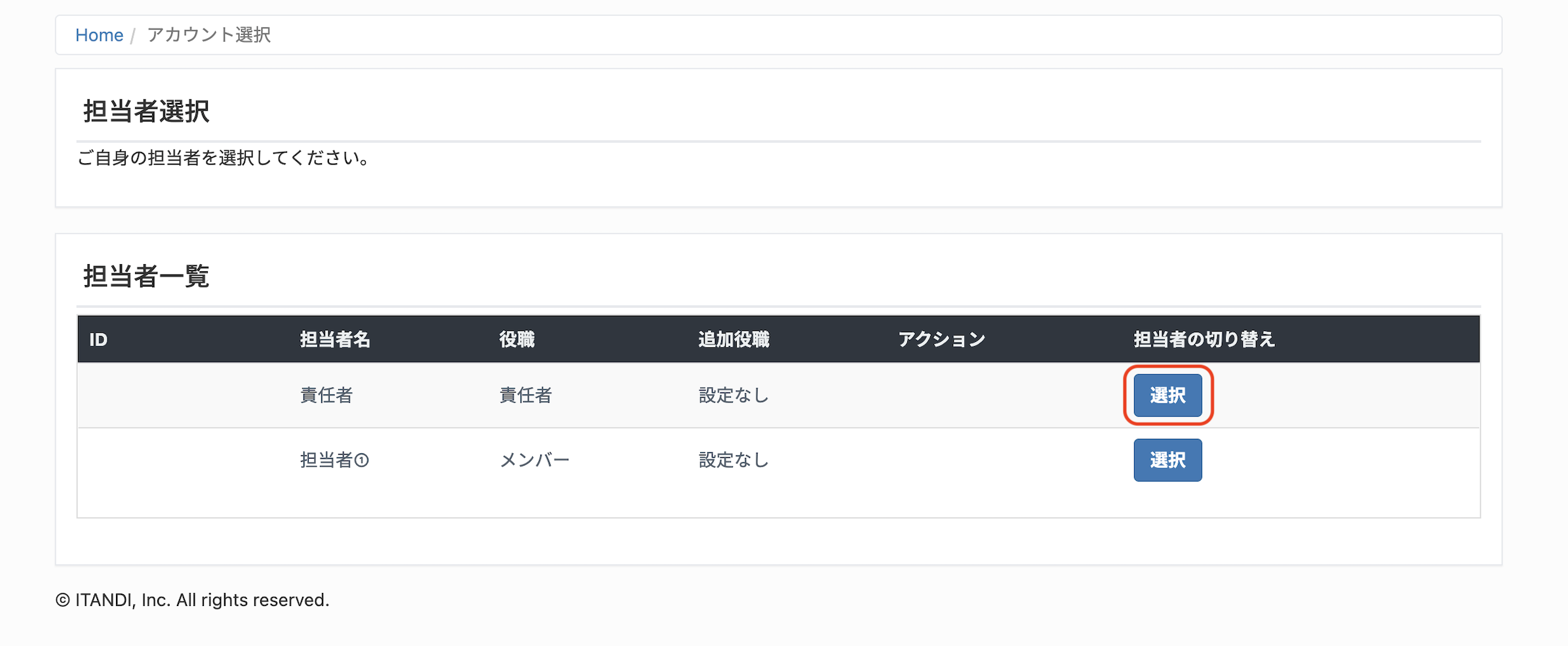The width and height of the screenshot is (1568, 646).
Task: Click the 追加役職 column header
Action: tap(734, 339)
